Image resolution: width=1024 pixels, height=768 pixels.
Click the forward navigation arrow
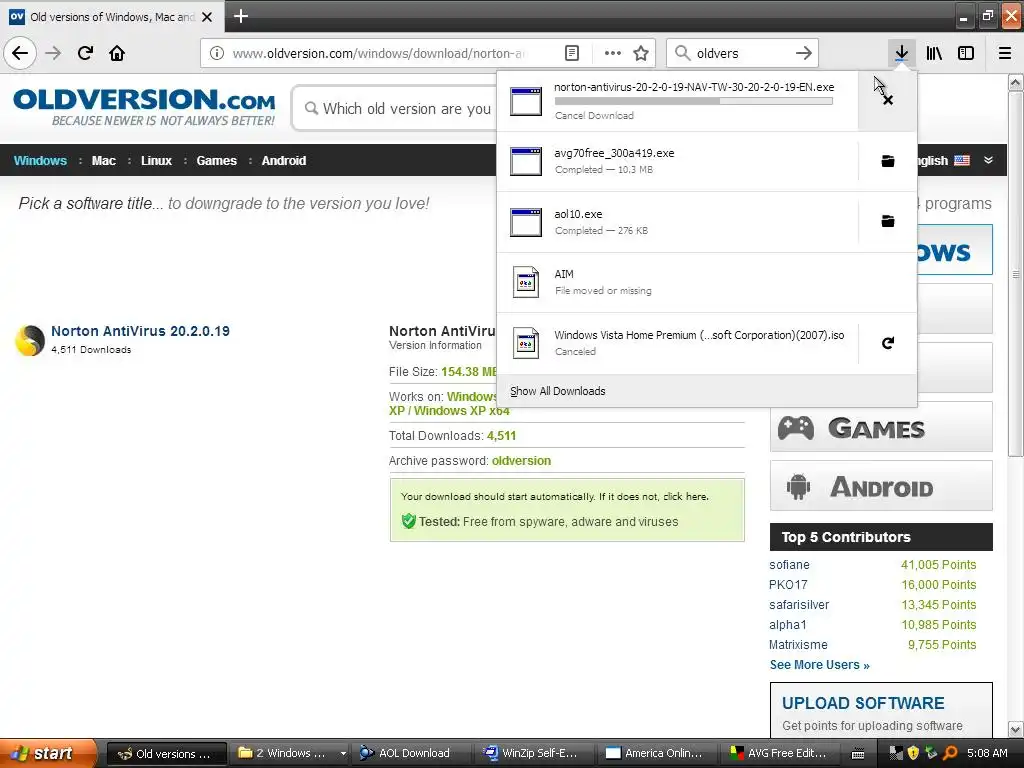pyautogui.click(x=53, y=53)
